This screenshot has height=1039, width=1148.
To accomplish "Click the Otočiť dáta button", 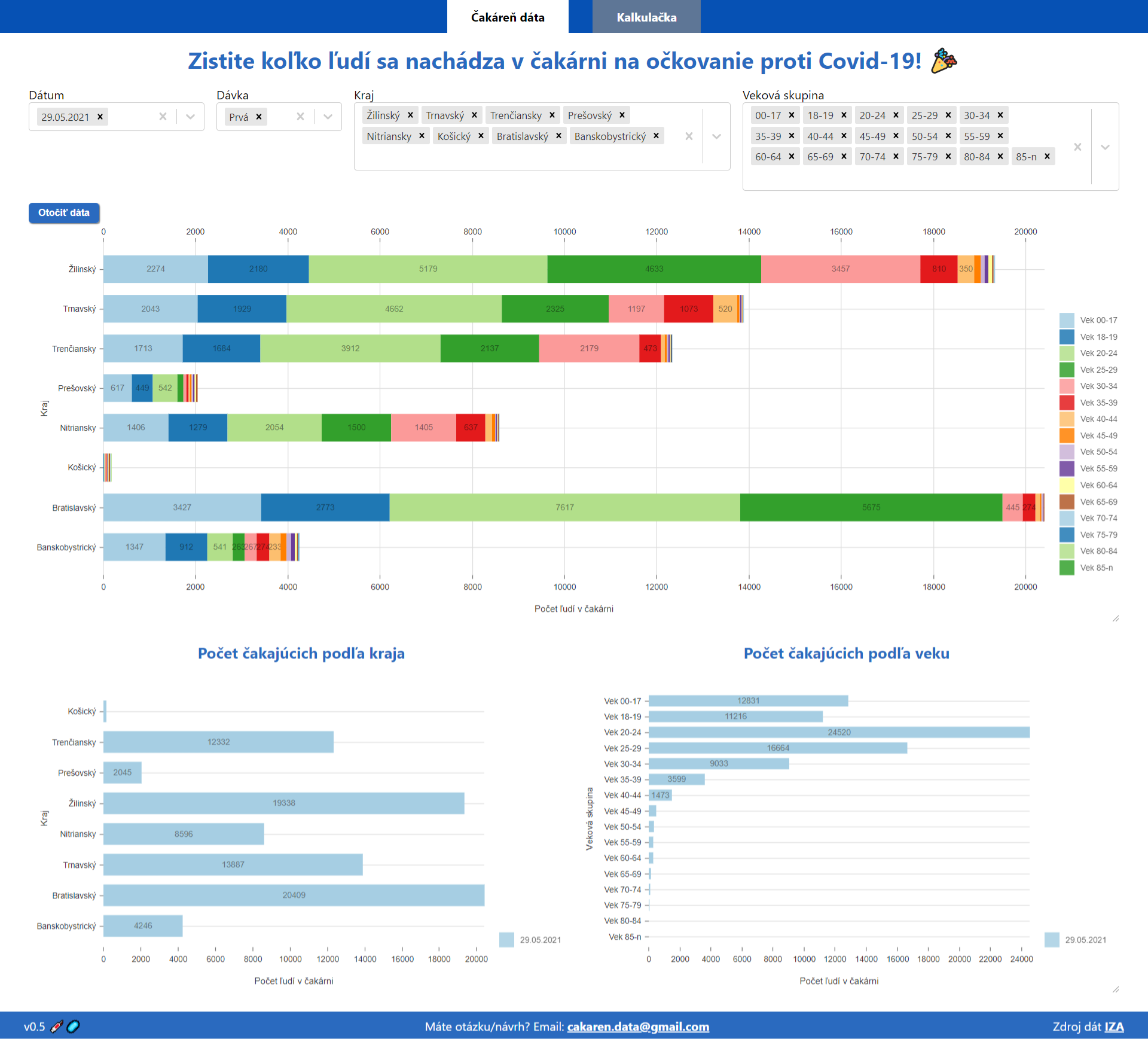I will coord(64,213).
